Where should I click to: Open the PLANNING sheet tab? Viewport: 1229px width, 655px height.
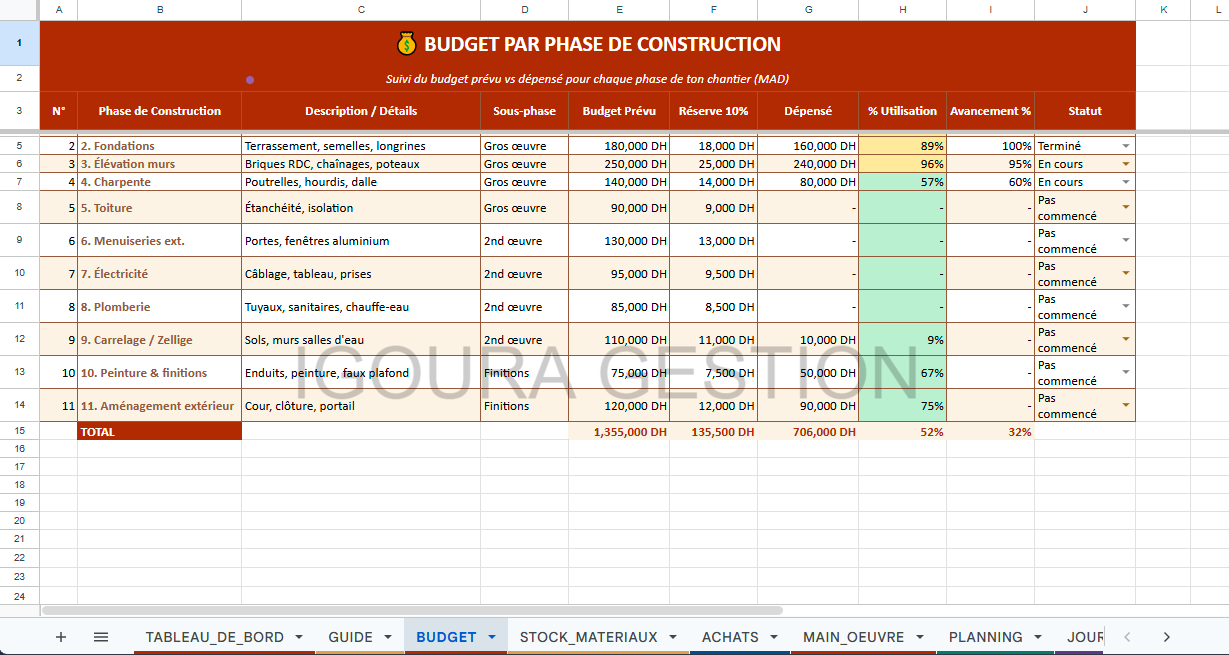point(985,637)
